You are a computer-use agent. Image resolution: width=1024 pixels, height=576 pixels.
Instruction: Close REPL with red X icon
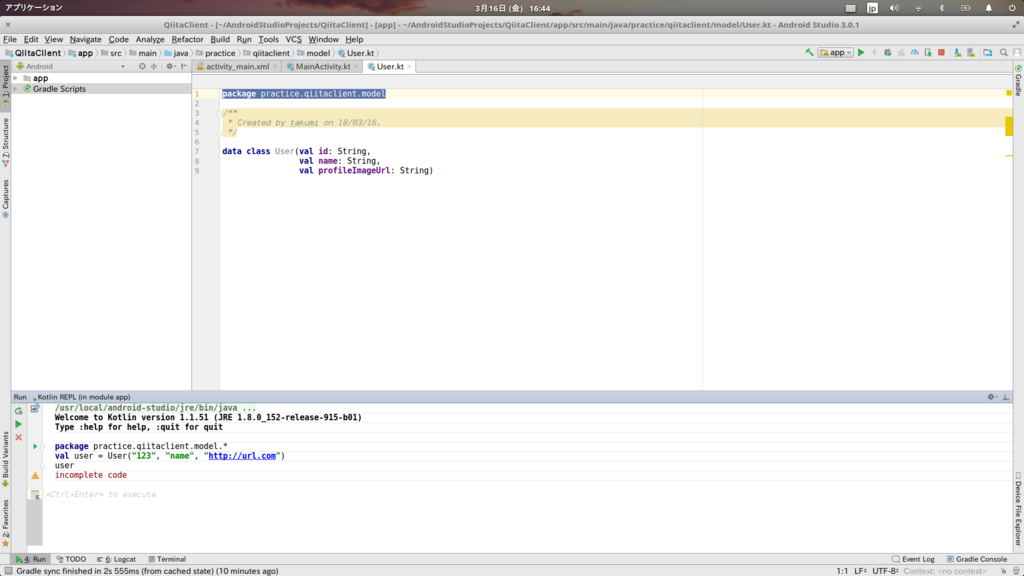(x=18, y=437)
